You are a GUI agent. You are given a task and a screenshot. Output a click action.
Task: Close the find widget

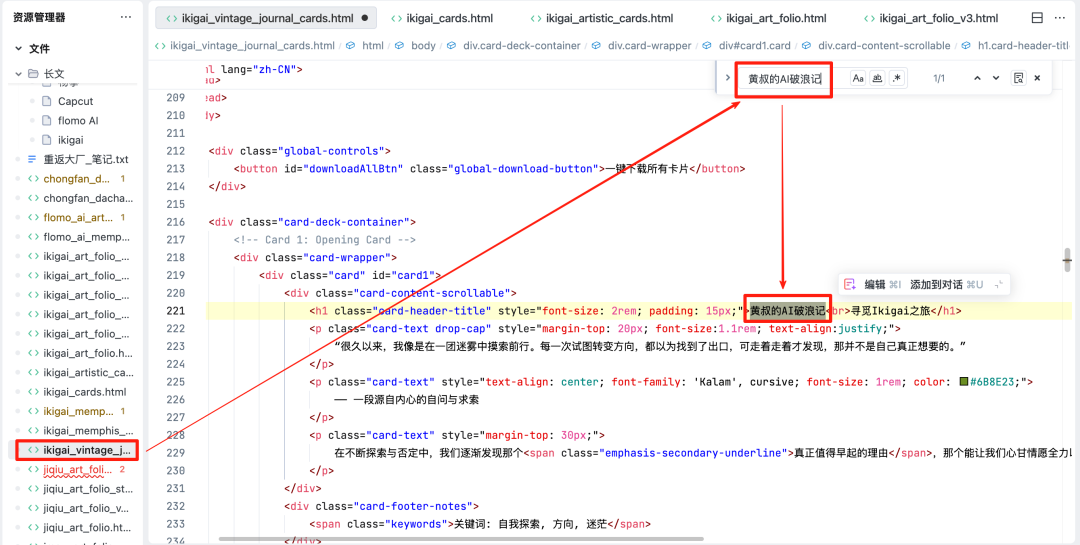click(x=1037, y=79)
